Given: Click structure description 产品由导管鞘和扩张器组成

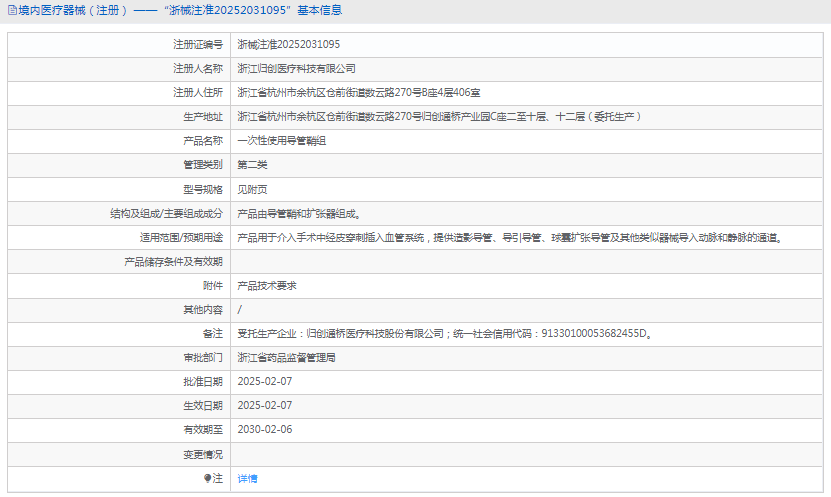Looking at the screenshot, I should [x=300, y=214].
